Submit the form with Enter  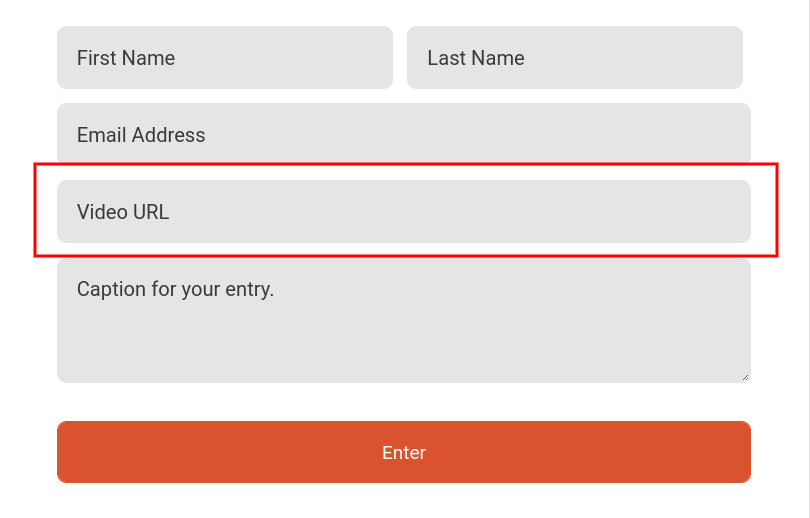[x=403, y=452]
